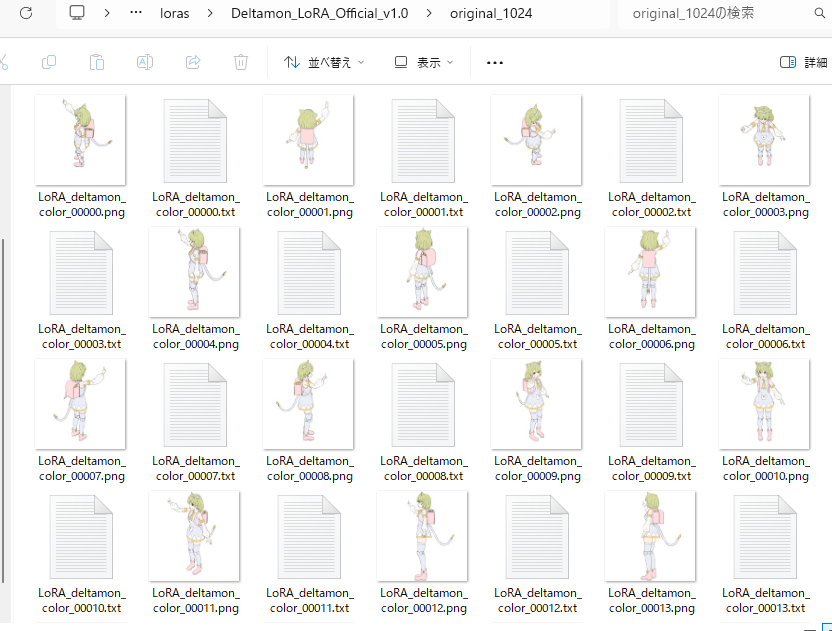832x631 pixels.
Task: Select LoRA_deltamon_color_00009.png thumbnail
Action: pos(536,404)
